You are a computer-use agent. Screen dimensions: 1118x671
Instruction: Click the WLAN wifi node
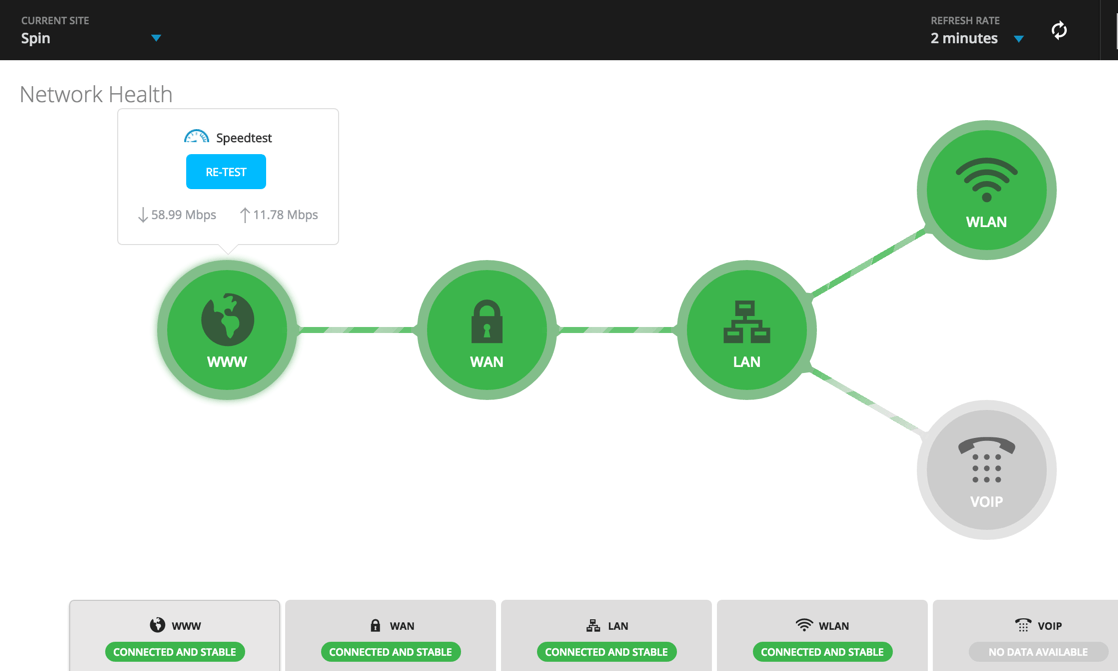point(987,190)
